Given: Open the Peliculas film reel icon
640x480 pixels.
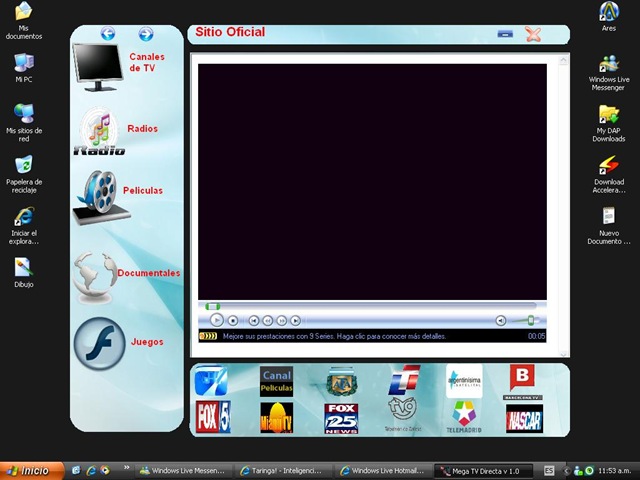Looking at the screenshot, I should pos(101,197).
